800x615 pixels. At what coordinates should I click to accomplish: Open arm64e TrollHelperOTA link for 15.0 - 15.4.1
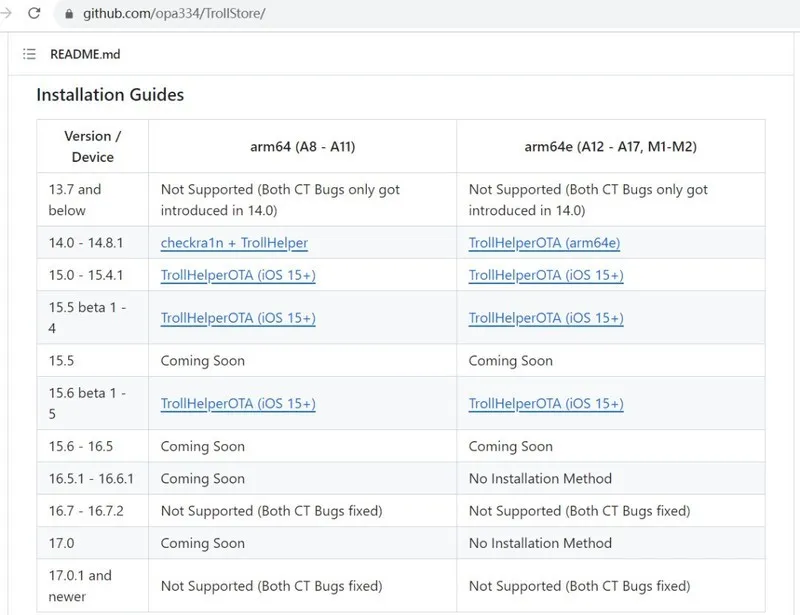[x=546, y=275]
